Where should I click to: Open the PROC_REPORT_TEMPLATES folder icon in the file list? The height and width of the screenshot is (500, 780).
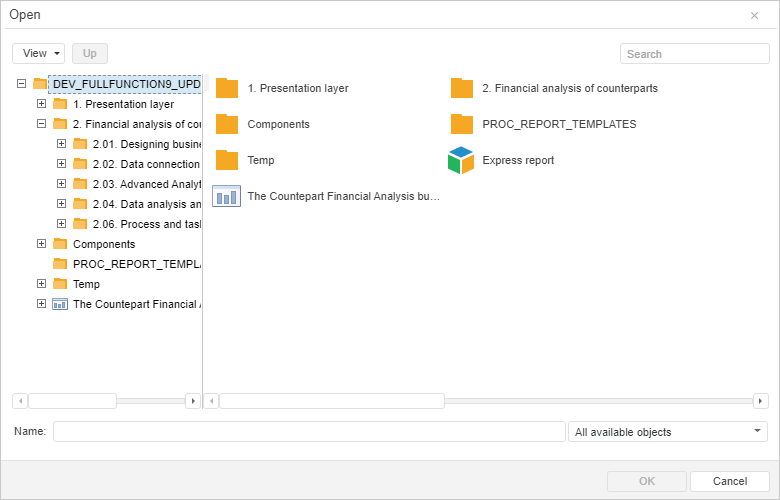(462, 124)
